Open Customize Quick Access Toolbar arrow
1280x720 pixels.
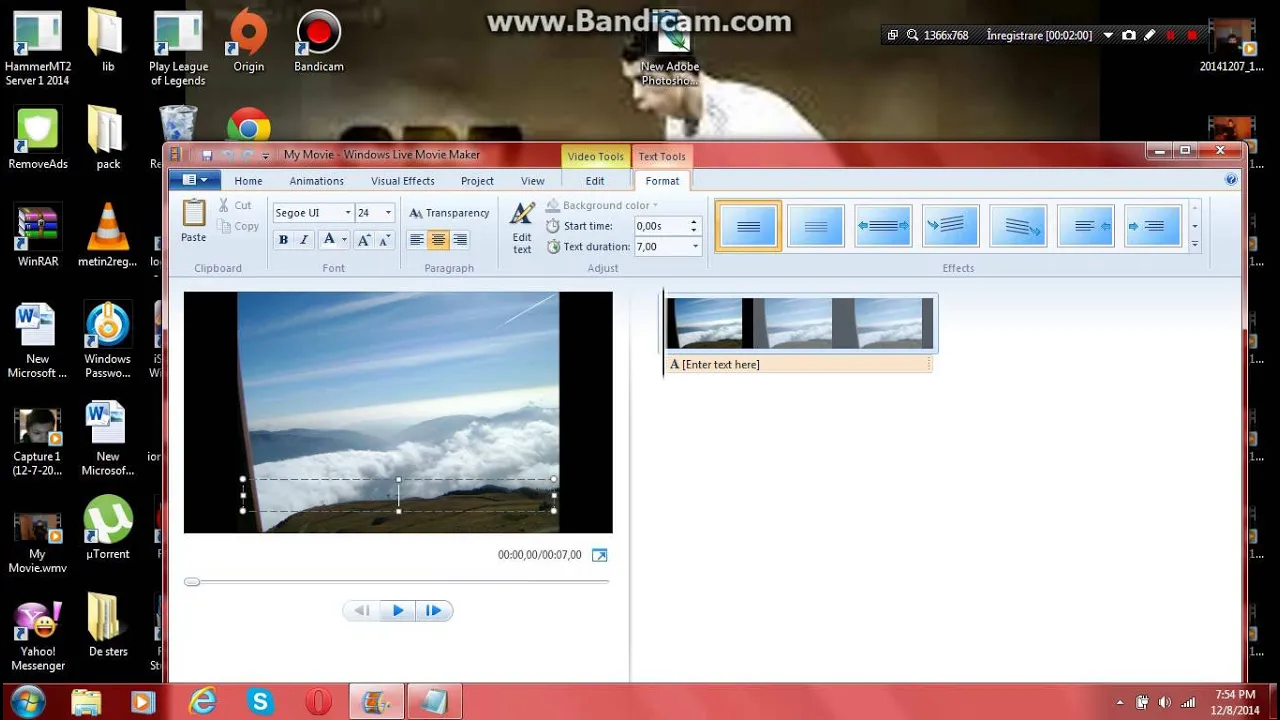tap(267, 155)
